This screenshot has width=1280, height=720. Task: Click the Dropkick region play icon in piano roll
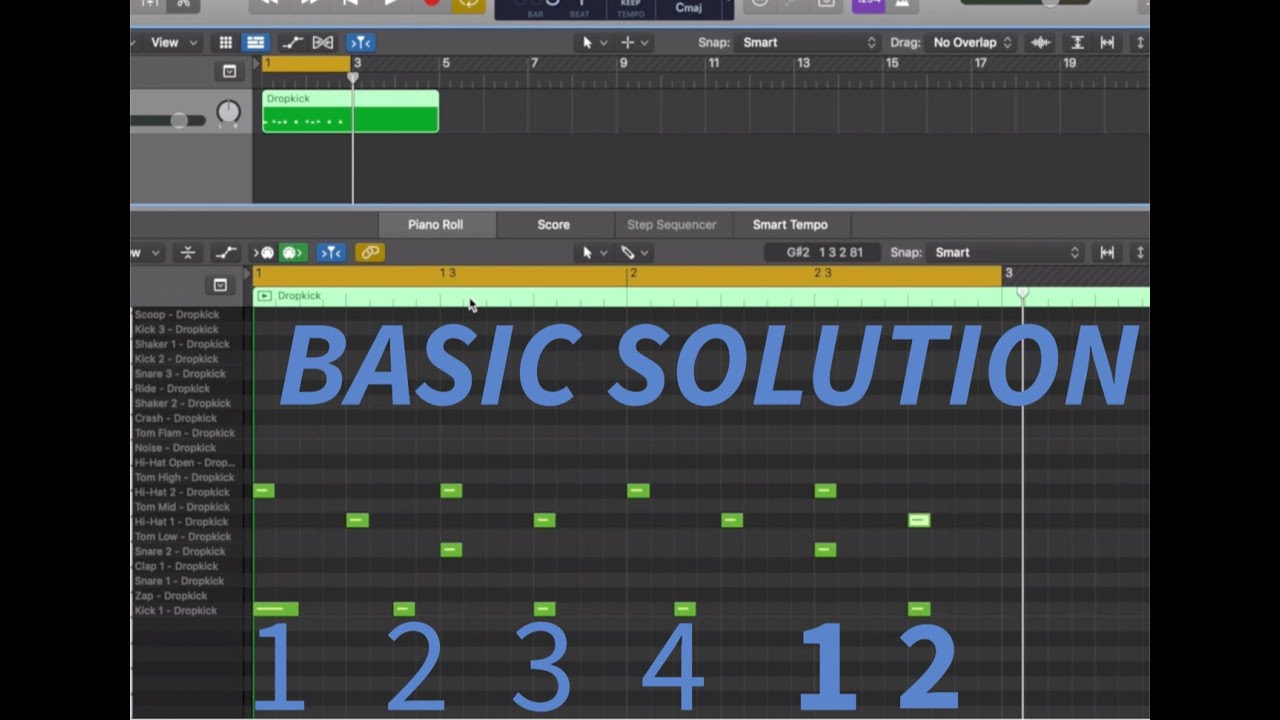tap(265, 296)
